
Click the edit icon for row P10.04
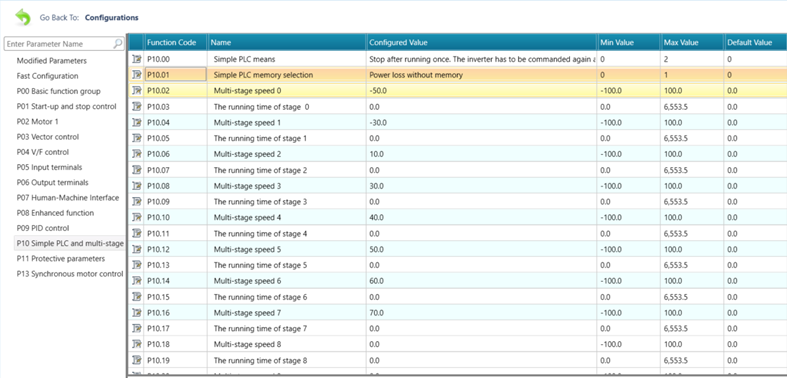click(137, 122)
